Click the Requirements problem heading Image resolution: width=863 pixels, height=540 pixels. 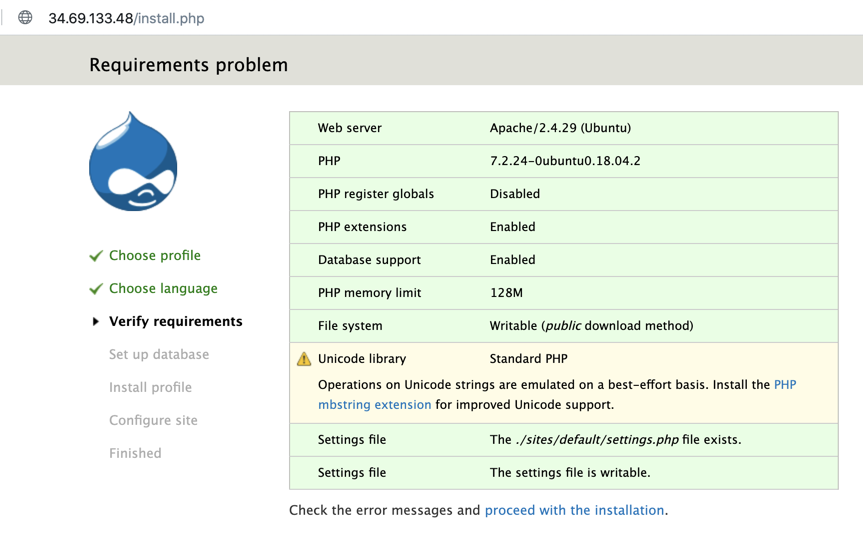point(188,65)
